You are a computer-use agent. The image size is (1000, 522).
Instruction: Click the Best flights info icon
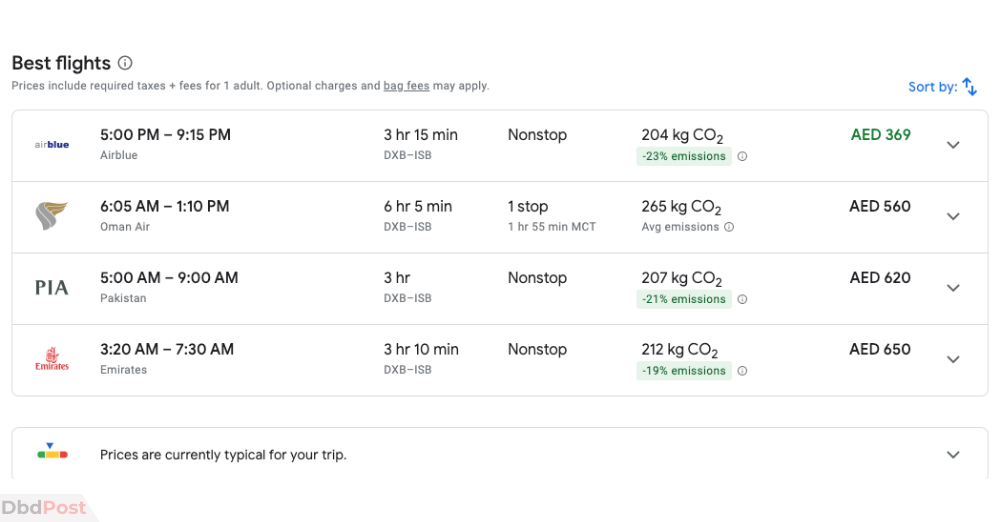point(126,63)
